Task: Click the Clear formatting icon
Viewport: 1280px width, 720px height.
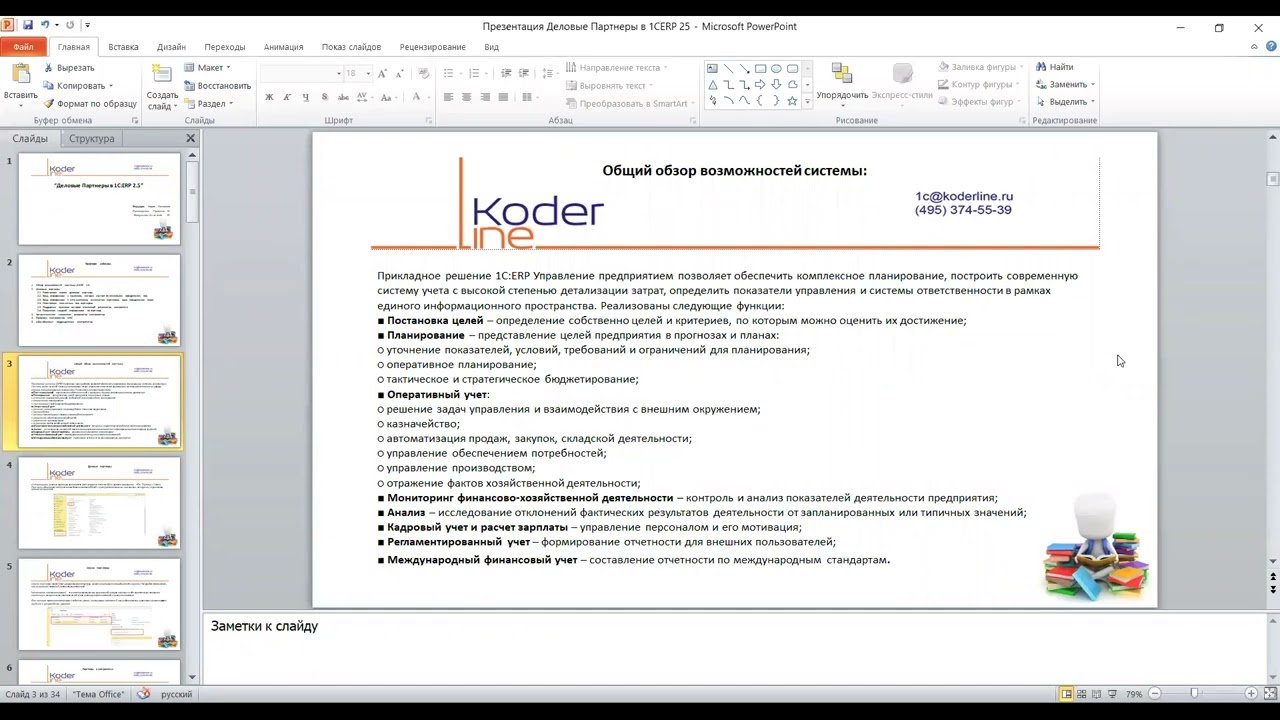Action: click(x=424, y=73)
